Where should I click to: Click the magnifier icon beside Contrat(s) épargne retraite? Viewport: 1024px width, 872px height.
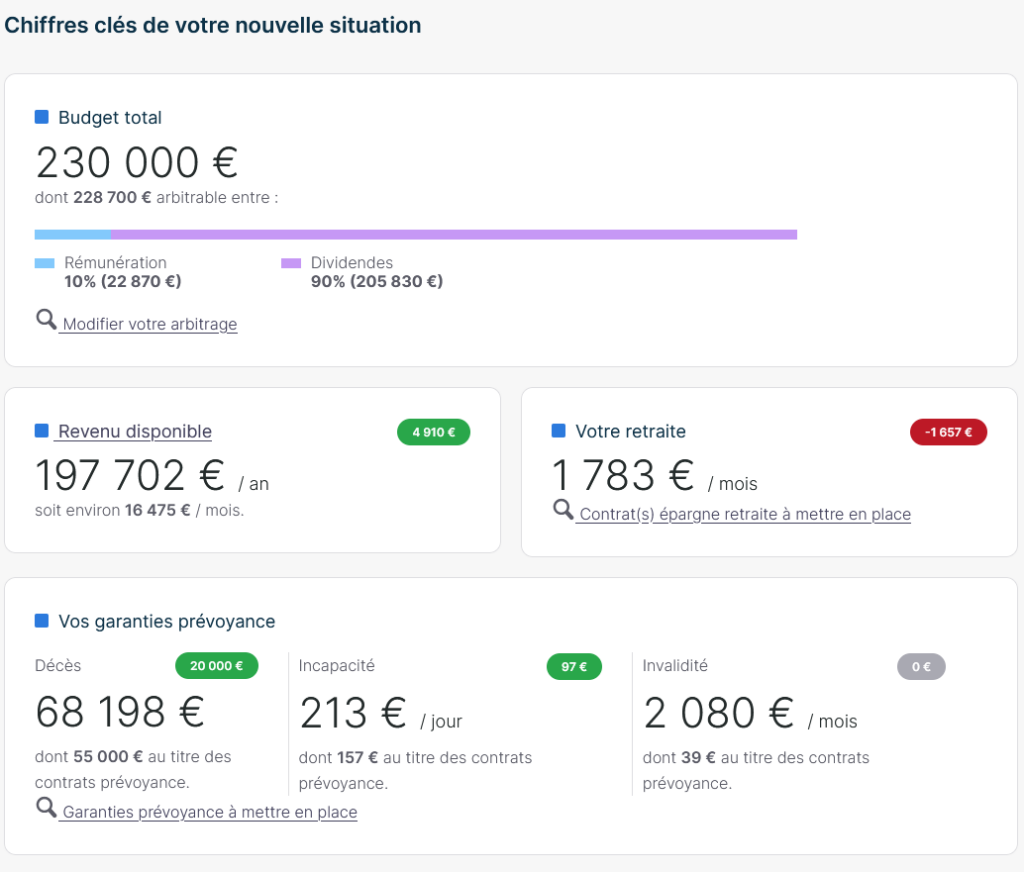point(563,509)
